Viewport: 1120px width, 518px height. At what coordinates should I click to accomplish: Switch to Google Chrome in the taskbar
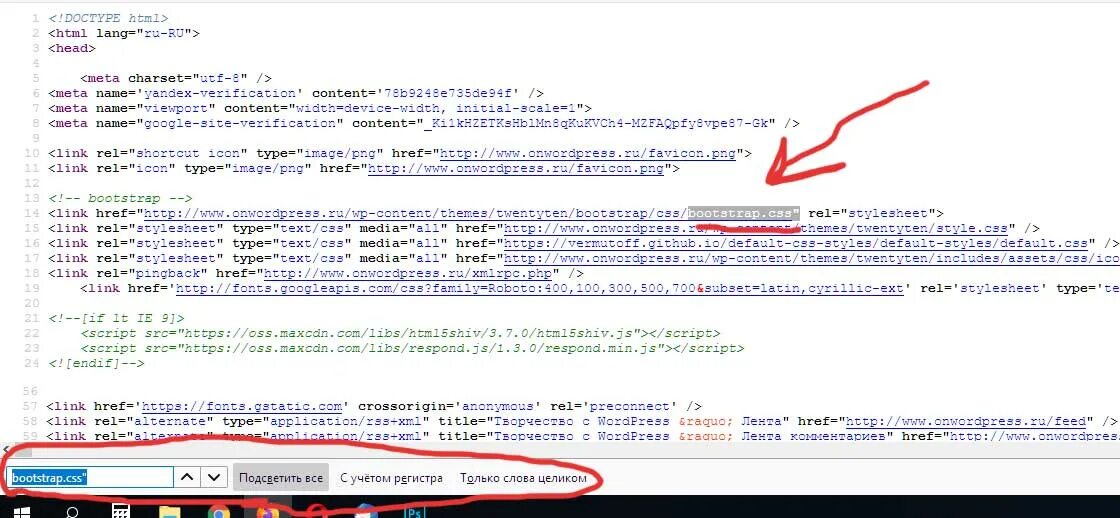tap(219, 512)
